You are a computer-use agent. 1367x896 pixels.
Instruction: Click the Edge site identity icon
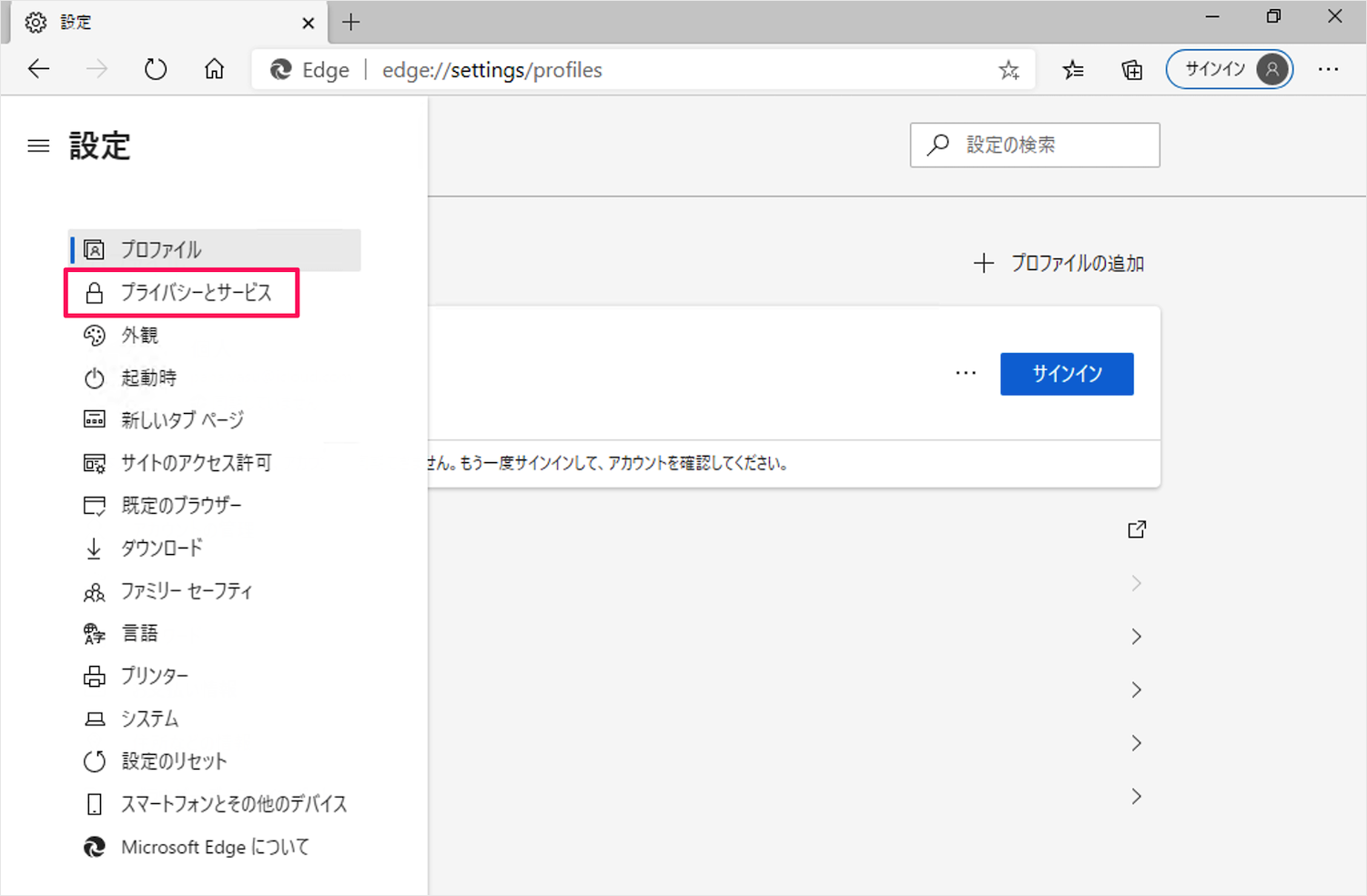point(281,70)
